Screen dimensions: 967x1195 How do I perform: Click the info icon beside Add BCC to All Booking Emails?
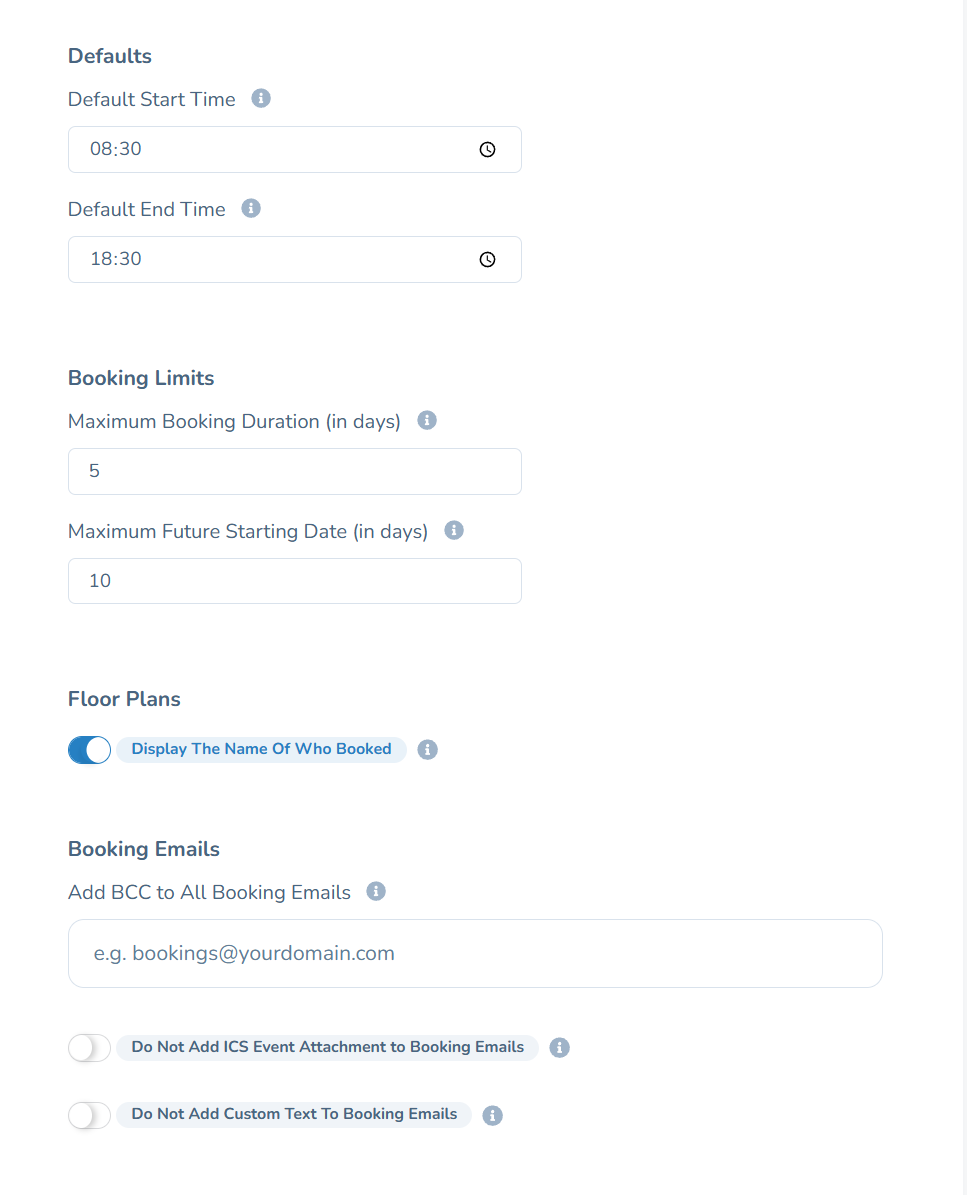(x=376, y=890)
